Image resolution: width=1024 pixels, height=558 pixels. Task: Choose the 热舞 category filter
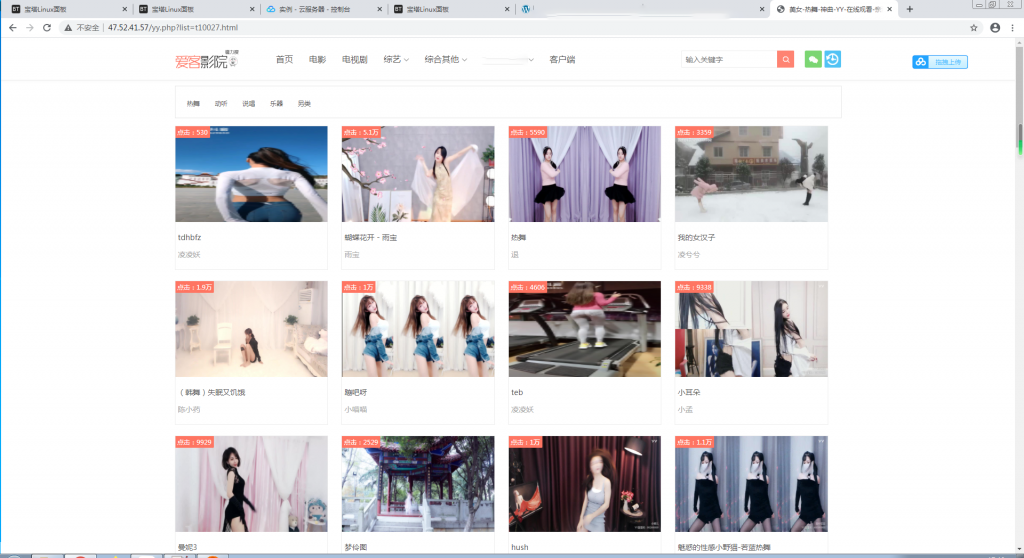coord(194,104)
